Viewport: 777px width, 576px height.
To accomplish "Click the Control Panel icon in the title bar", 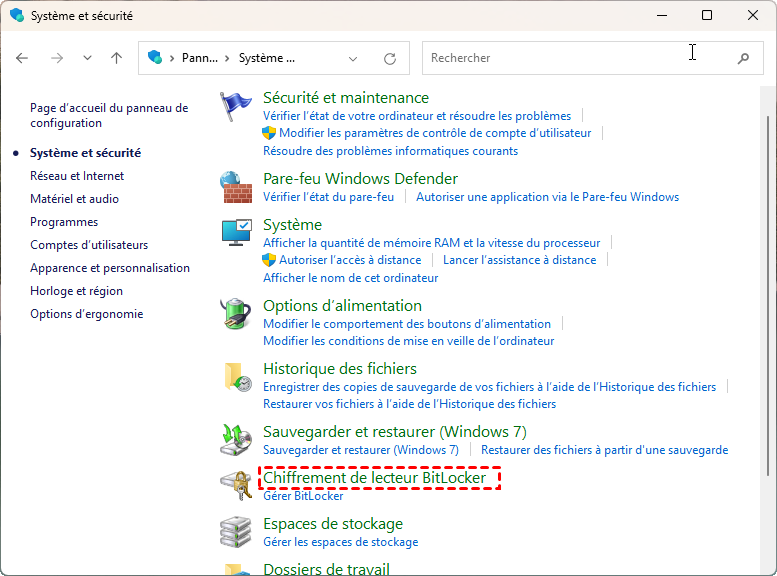I will (x=17, y=15).
